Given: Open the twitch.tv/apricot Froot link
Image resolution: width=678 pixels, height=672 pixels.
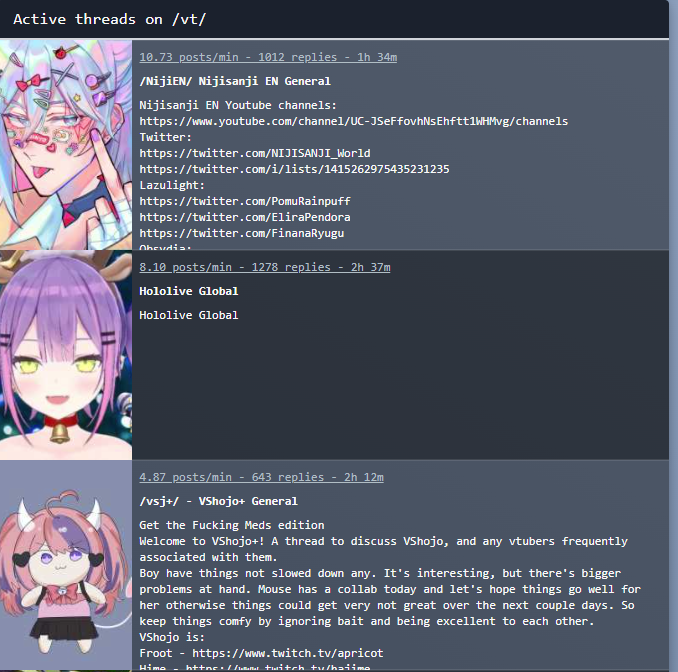Looking at the screenshot, I should coord(288,653).
